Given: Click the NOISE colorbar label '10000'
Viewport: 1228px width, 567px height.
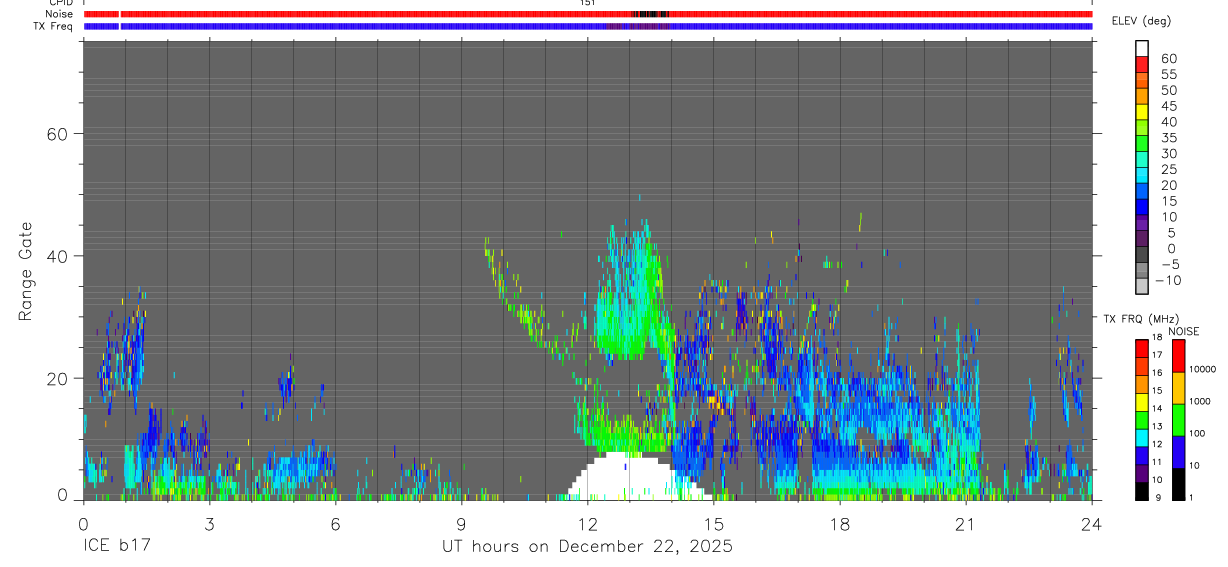Looking at the screenshot, I should 1201,370.
